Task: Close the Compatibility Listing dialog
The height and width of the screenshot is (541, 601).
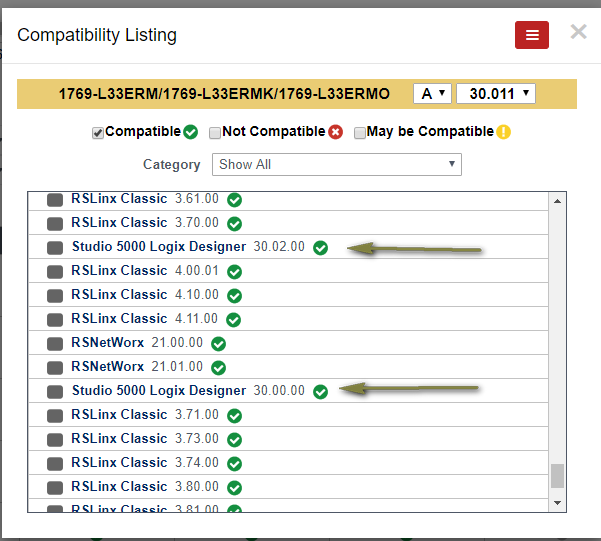Action: (x=578, y=32)
